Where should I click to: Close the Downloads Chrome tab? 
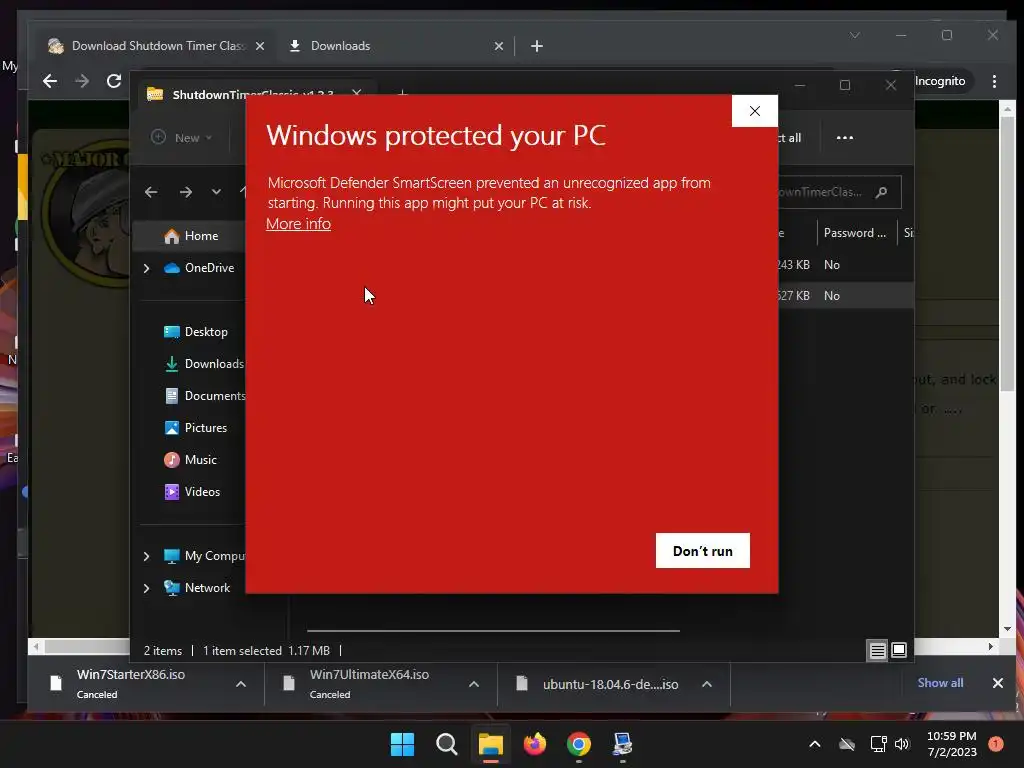point(499,46)
